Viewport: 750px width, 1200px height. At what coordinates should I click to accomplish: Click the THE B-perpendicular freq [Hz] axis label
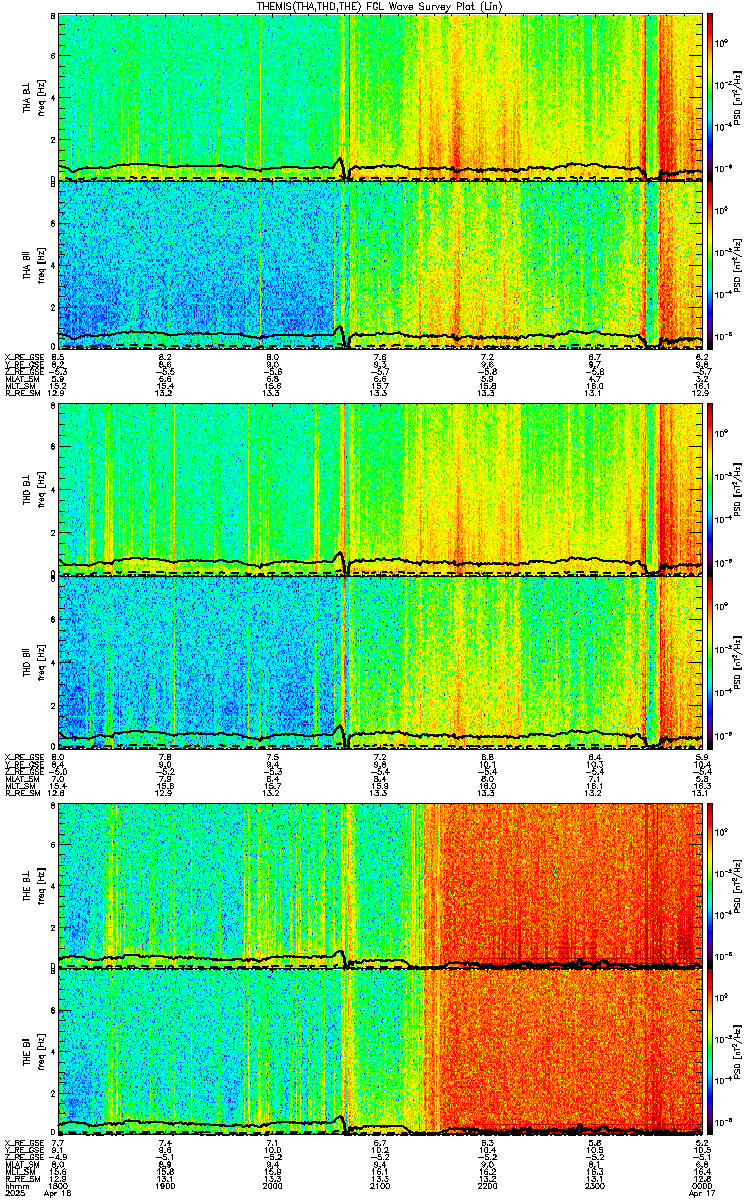tap(40, 886)
